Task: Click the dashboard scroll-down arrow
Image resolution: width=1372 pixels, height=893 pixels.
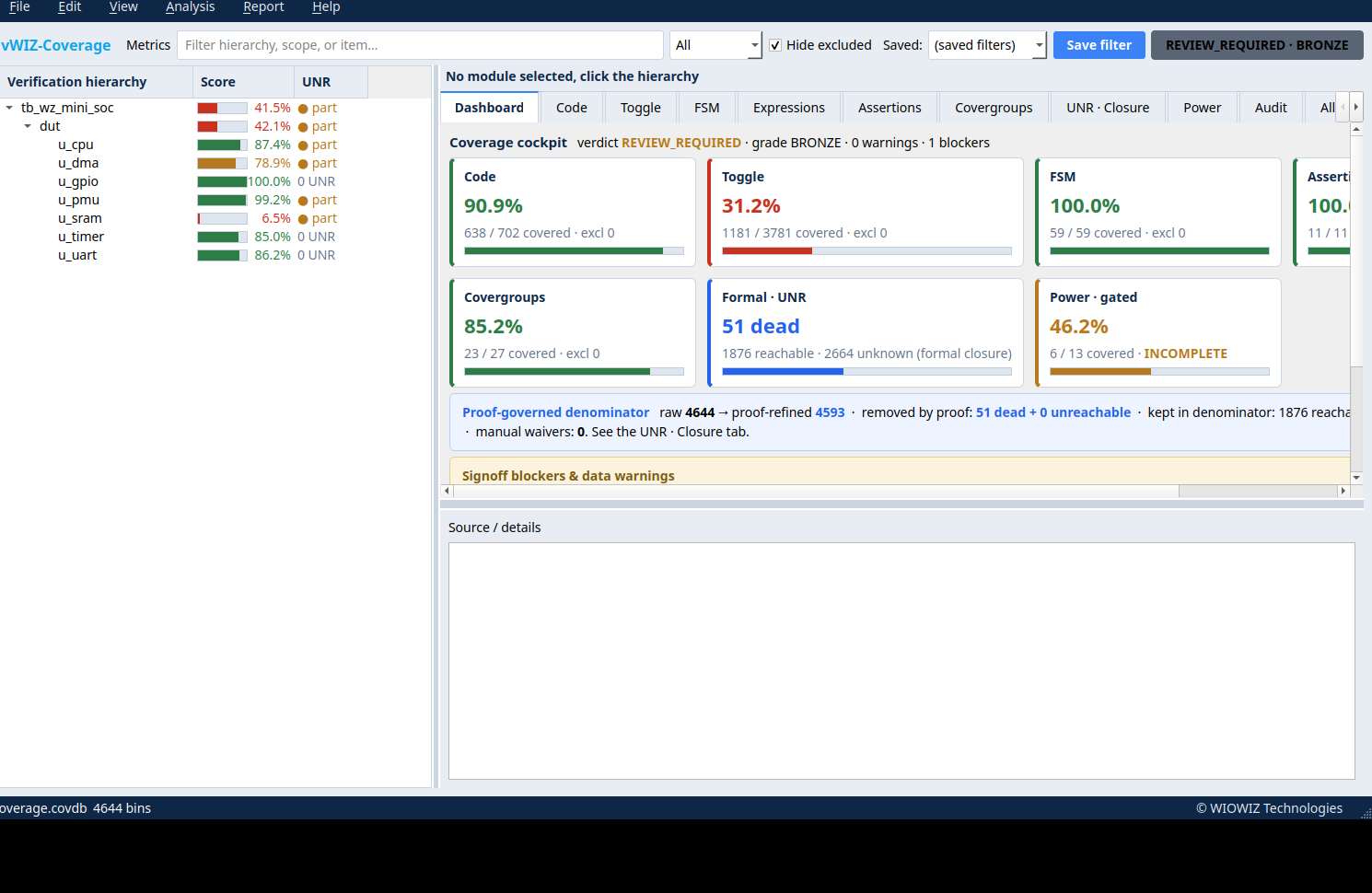Action: [x=1356, y=478]
